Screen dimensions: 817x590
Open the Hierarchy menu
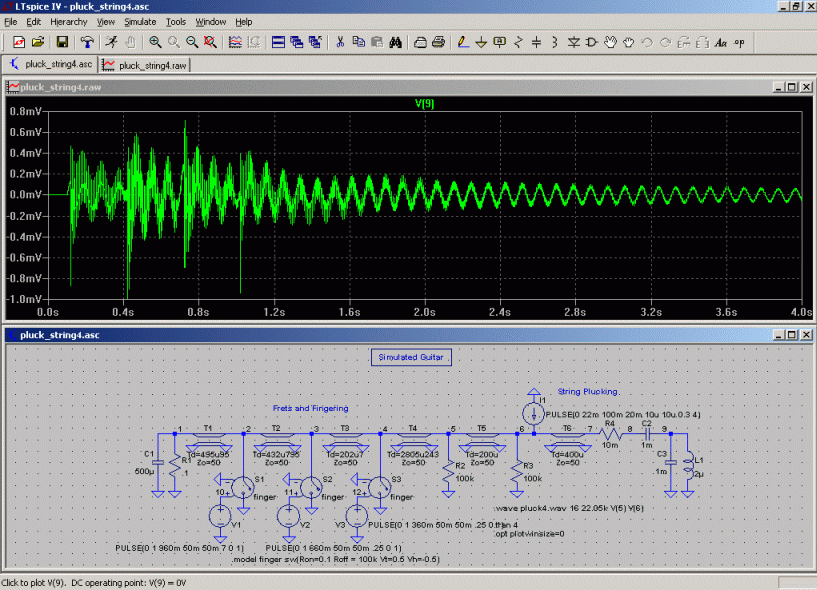(x=69, y=21)
